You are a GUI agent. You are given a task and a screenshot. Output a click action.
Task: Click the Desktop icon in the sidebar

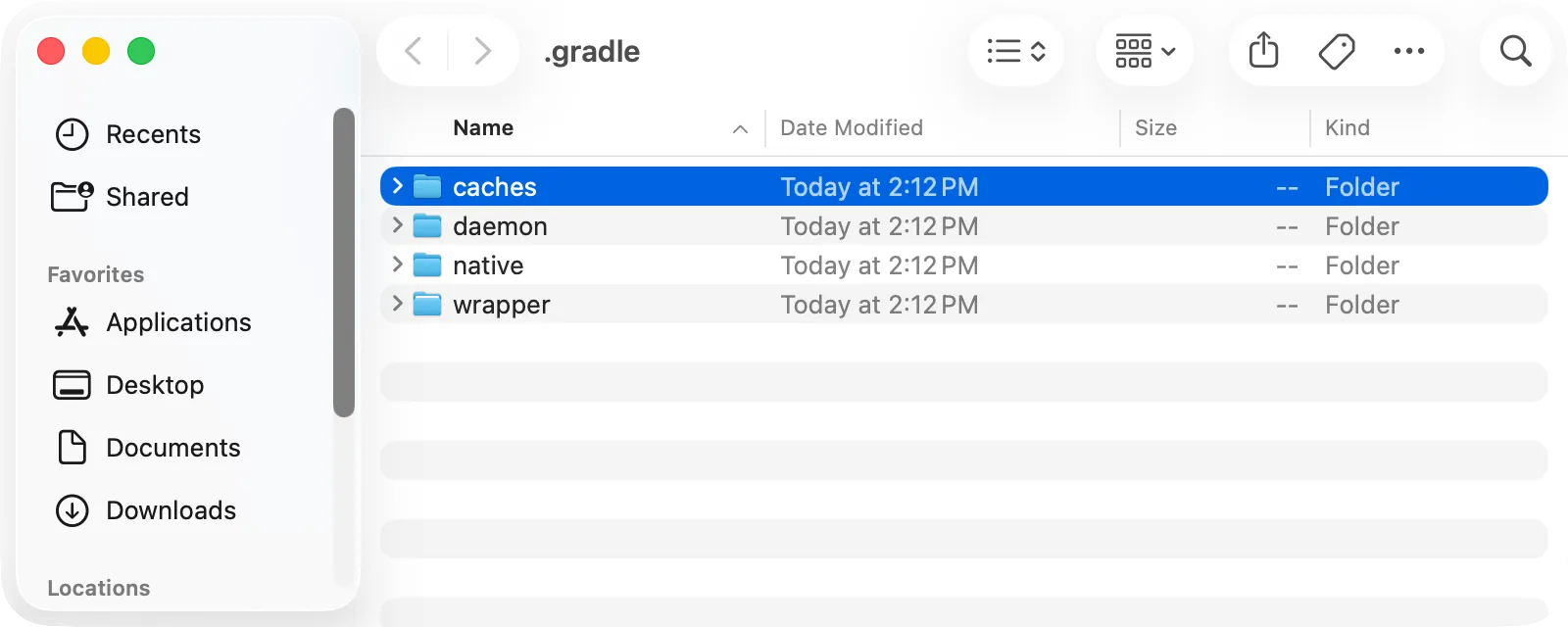coord(72,385)
